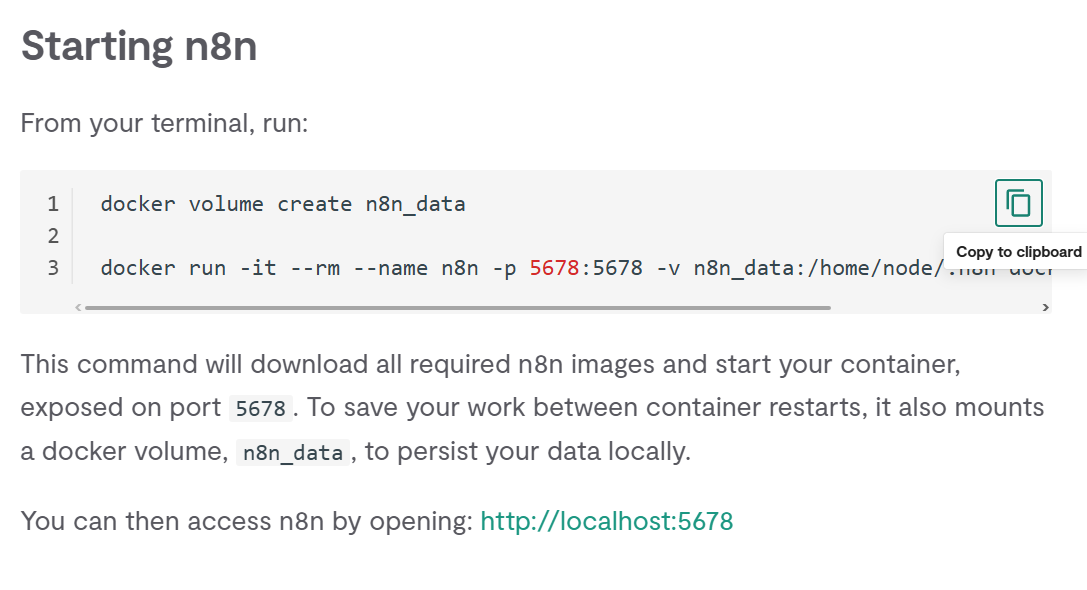Copy the code block to clipboard
This screenshot has width=1087, height=590.
pyautogui.click(x=1018, y=203)
